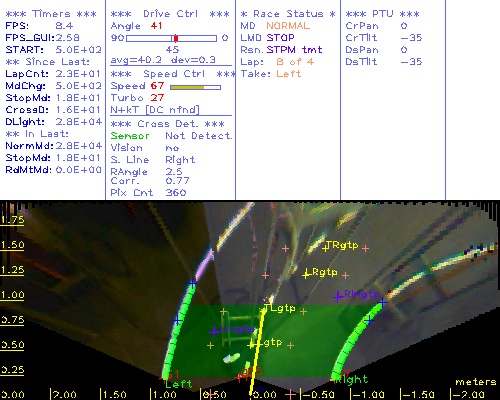Click red marker on Angle slider bar

(x=176, y=38)
